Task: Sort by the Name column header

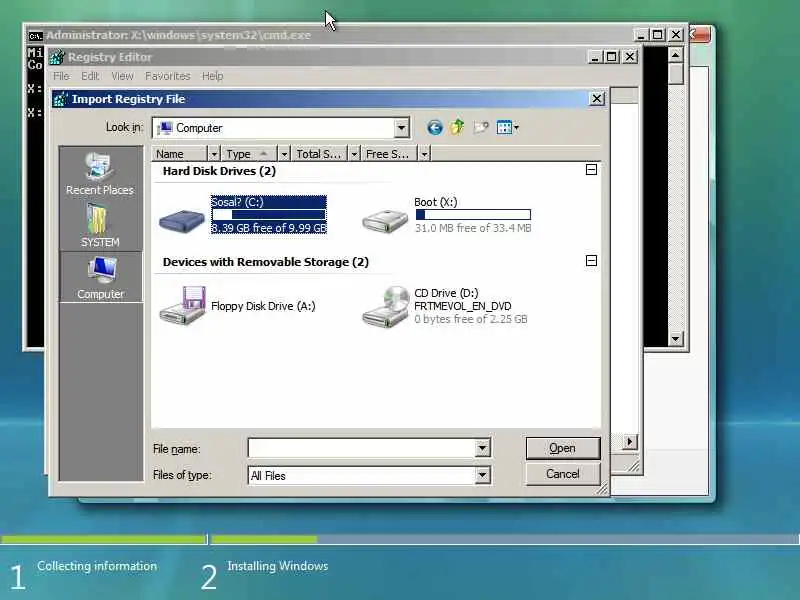Action: tap(180, 154)
